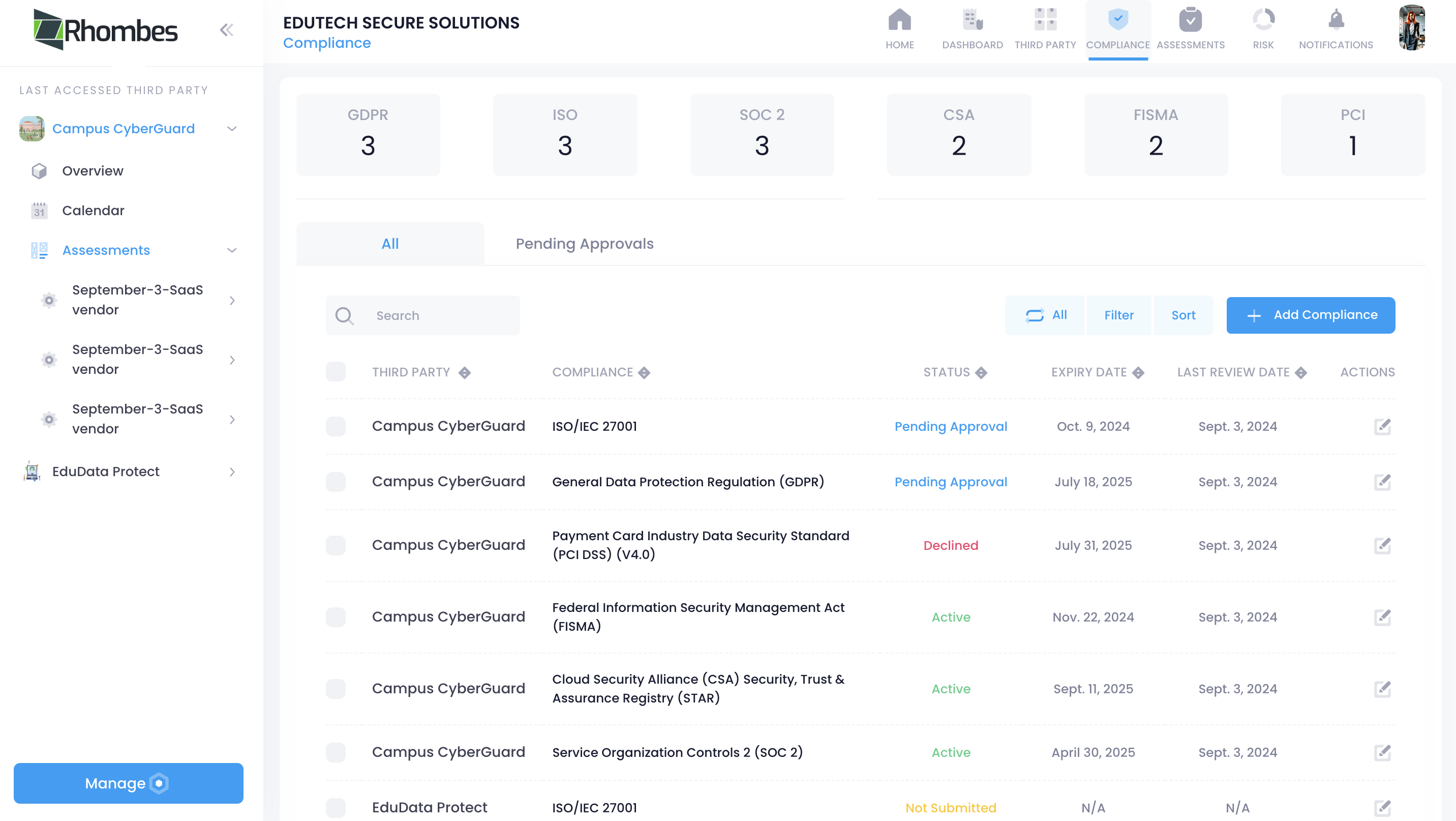1456x821 pixels.
Task: Open Overview in the sidebar
Action: click(93, 171)
